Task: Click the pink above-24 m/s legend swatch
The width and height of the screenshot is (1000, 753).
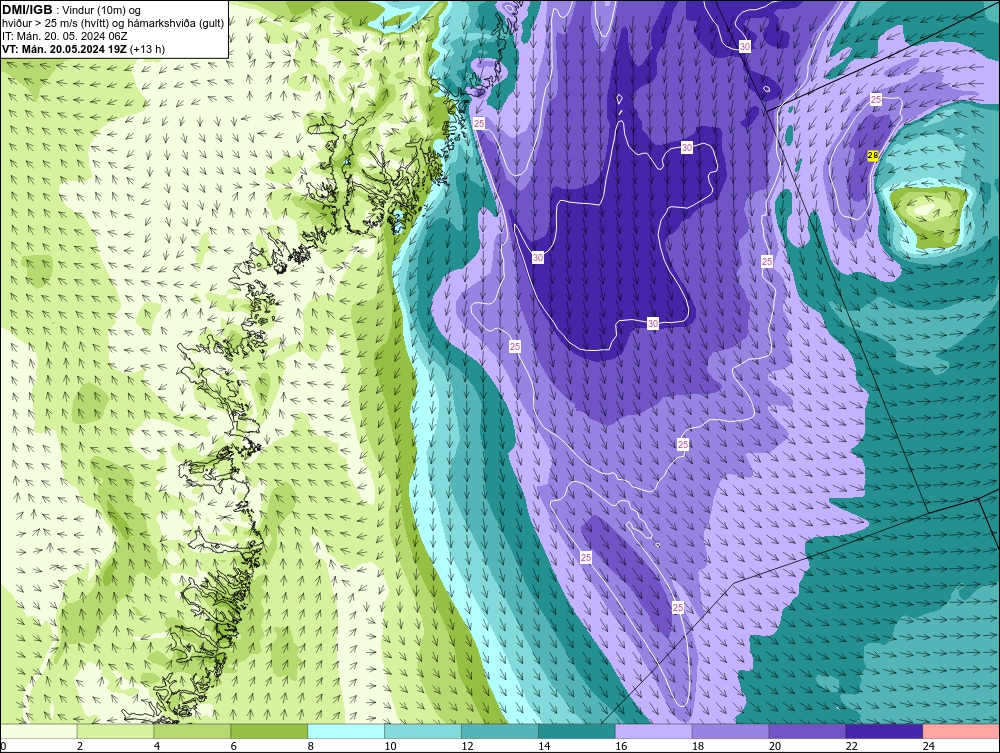Action: point(961,731)
